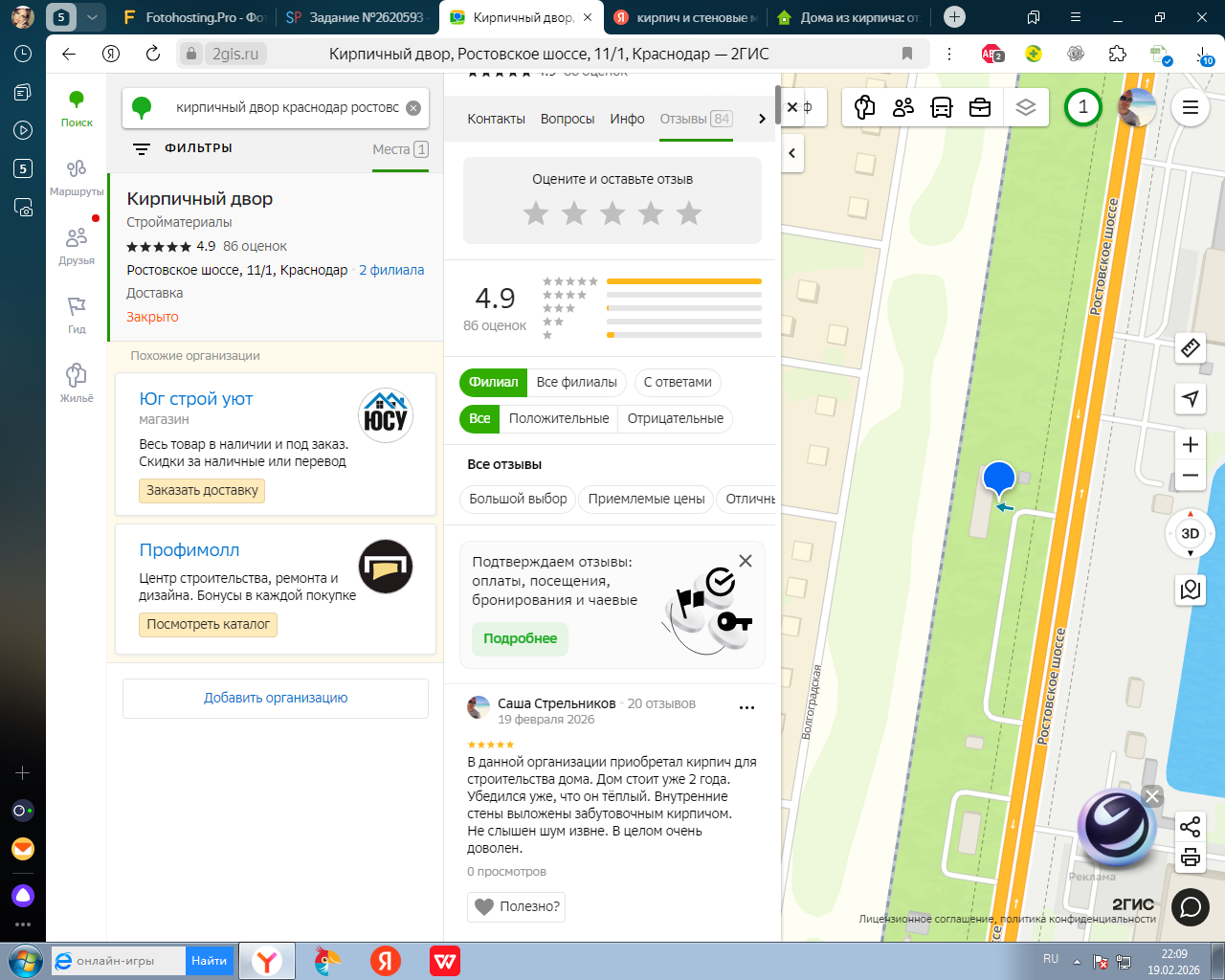Center the map on my location

(x=1191, y=398)
